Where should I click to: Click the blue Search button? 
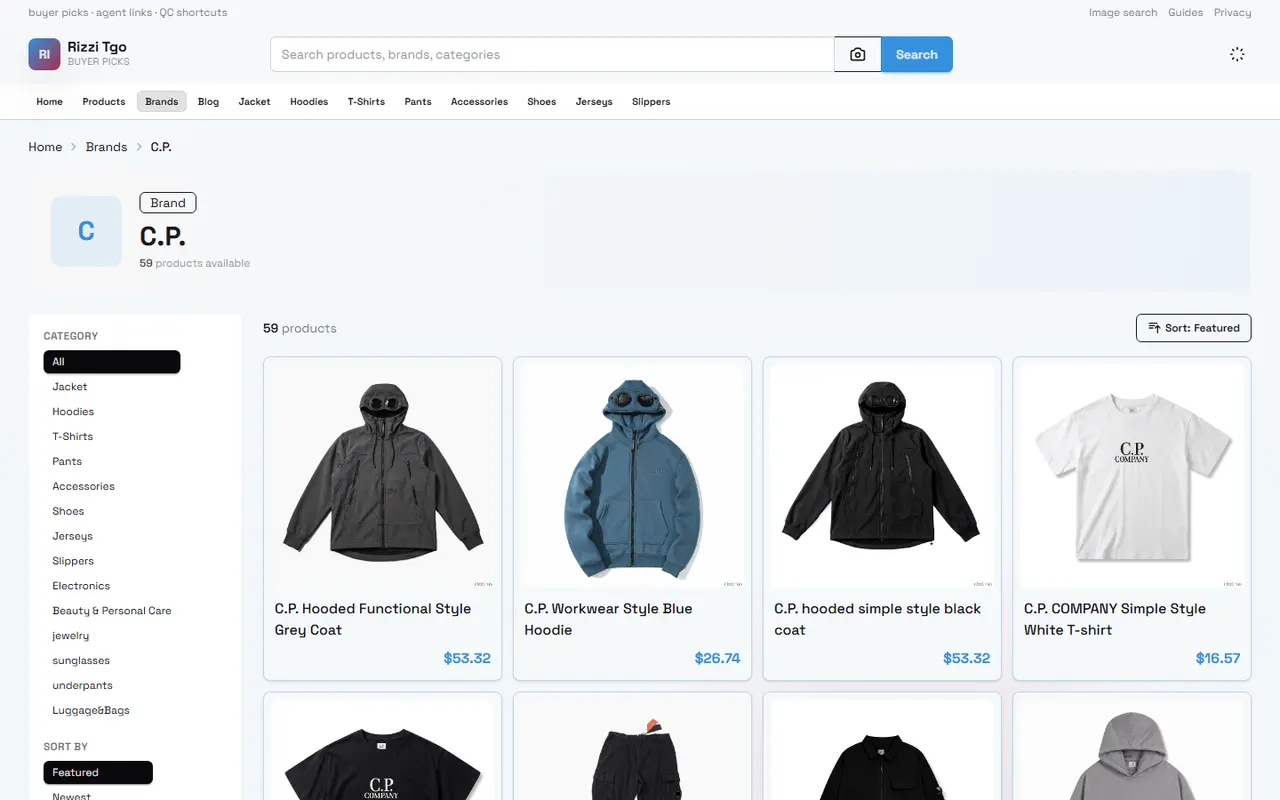pos(917,55)
